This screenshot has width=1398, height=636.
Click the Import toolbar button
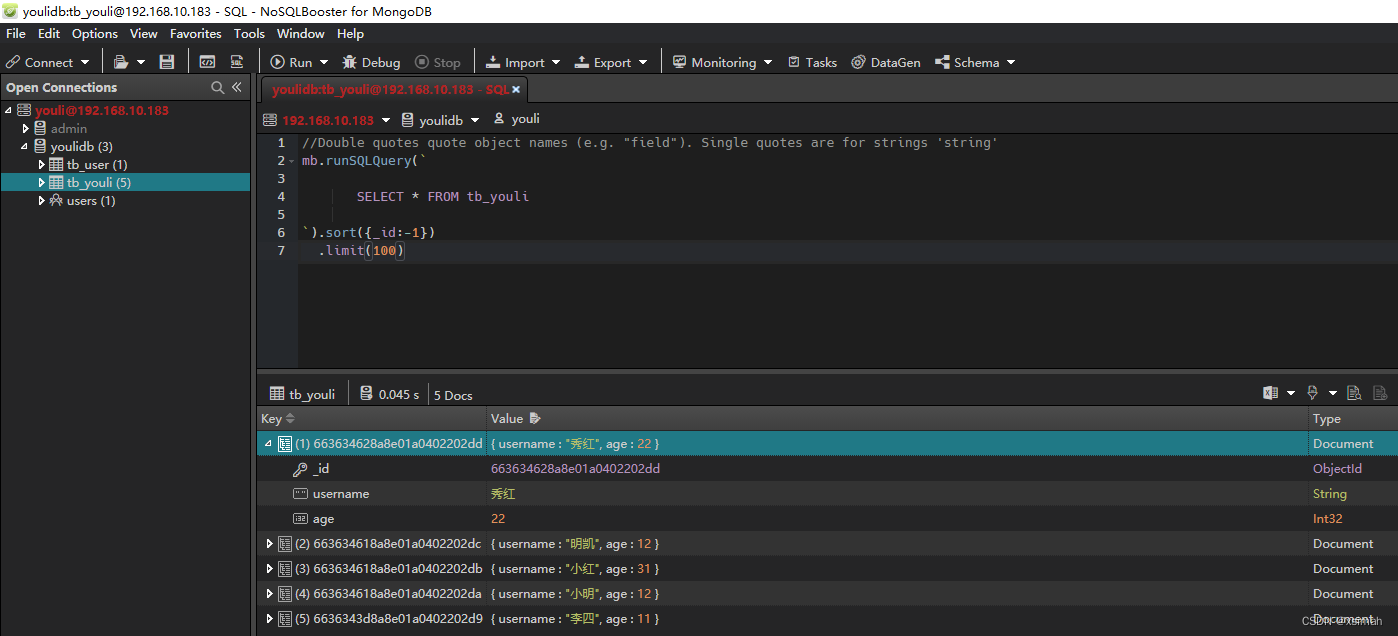[x=515, y=62]
